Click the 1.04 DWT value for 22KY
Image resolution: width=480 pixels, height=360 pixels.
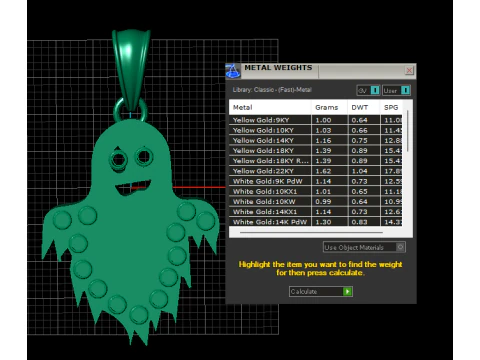coord(359,171)
